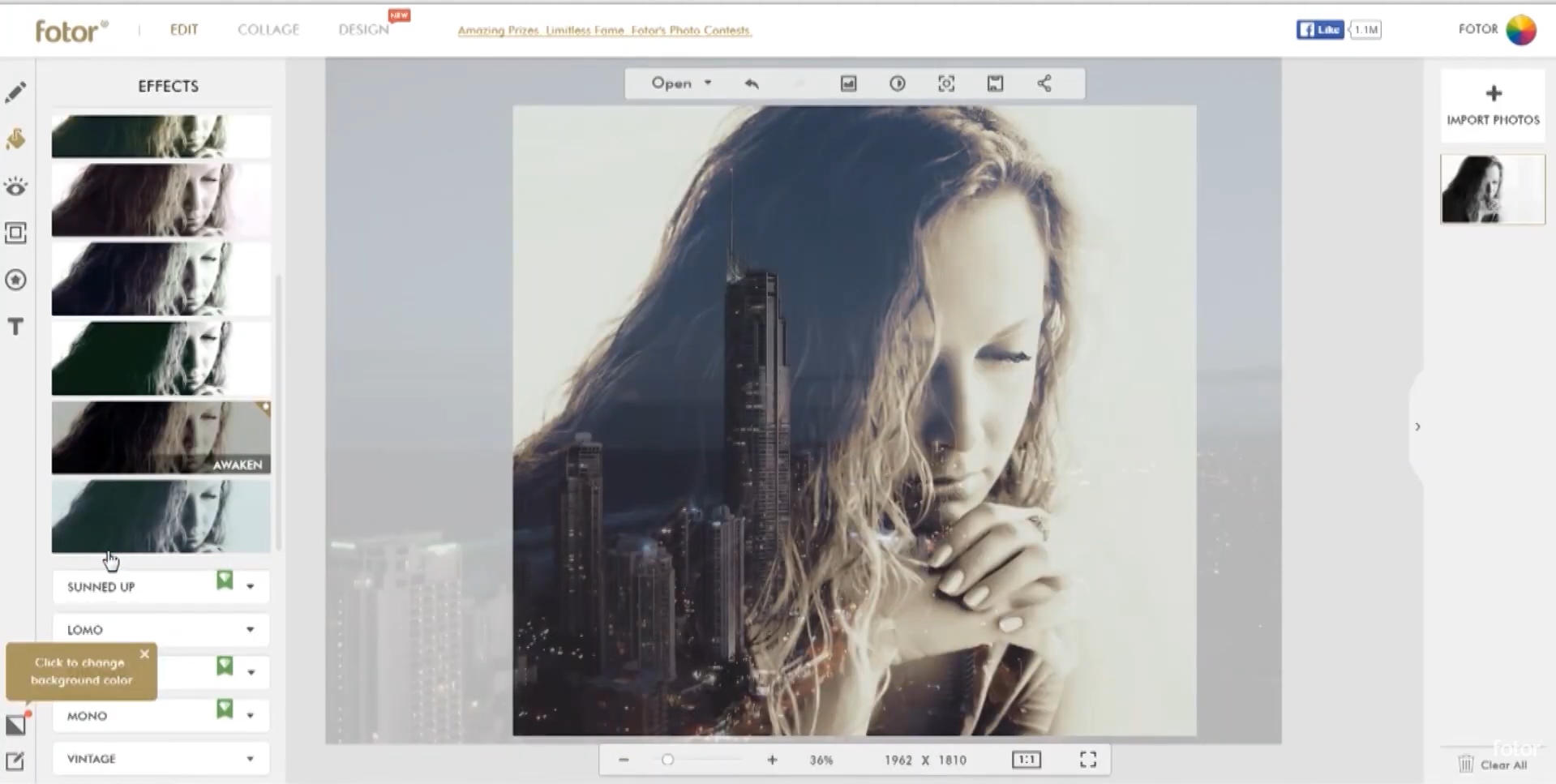This screenshot has width=1556, height=784.
Task: Select the imported photo thumbnail on the right
Action: click(x=1492, y=189)
